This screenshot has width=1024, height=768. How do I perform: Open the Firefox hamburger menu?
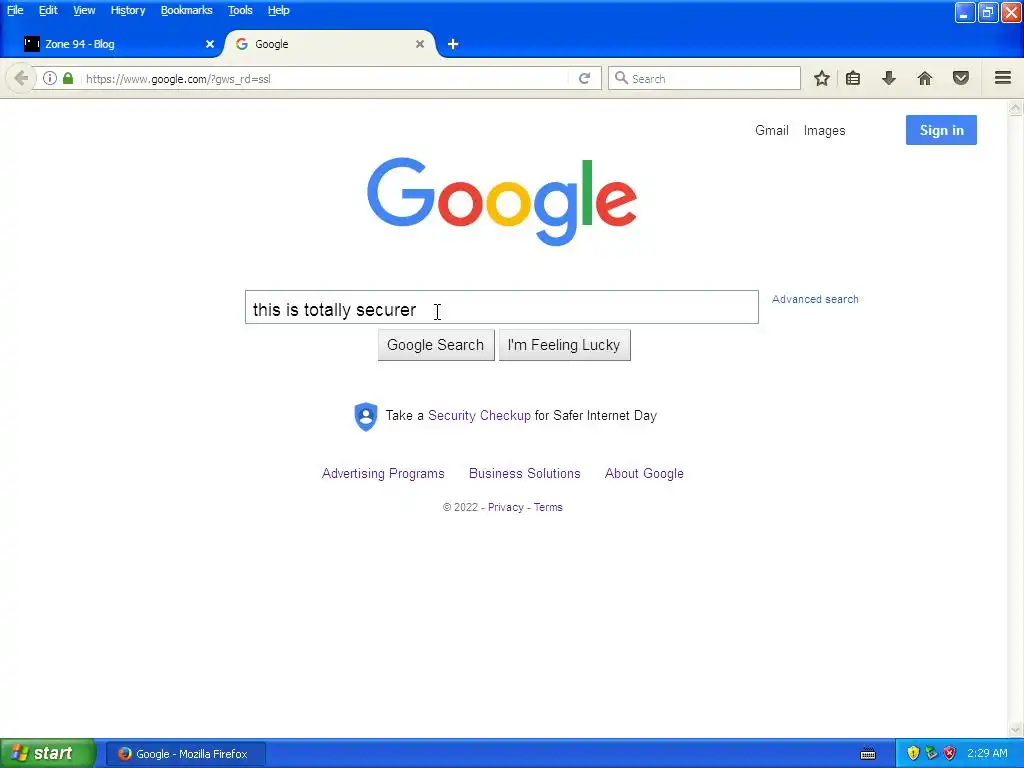point(1003,78)
